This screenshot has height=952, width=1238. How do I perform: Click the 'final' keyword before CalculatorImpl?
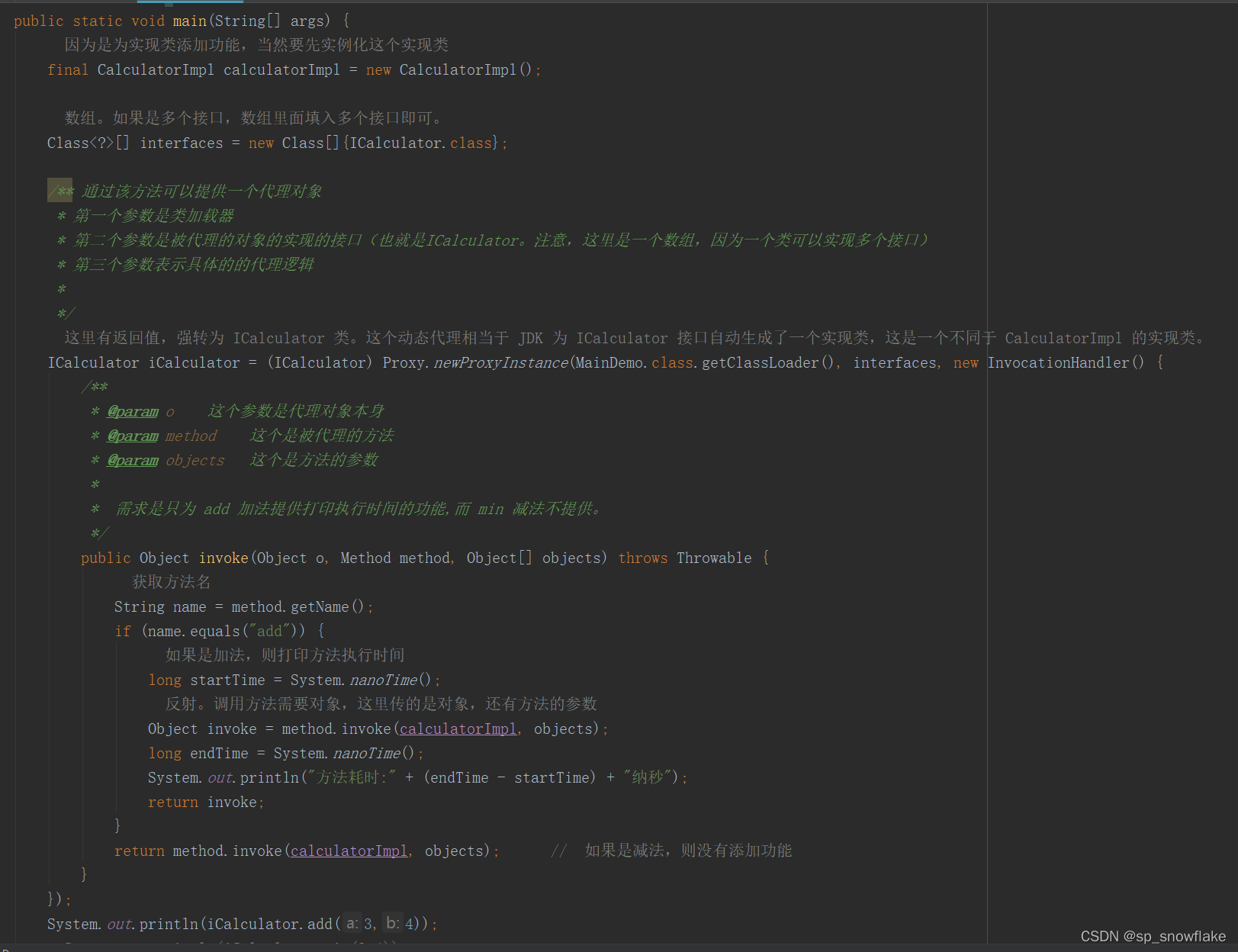pyautogui.click(x=68, y=69)
